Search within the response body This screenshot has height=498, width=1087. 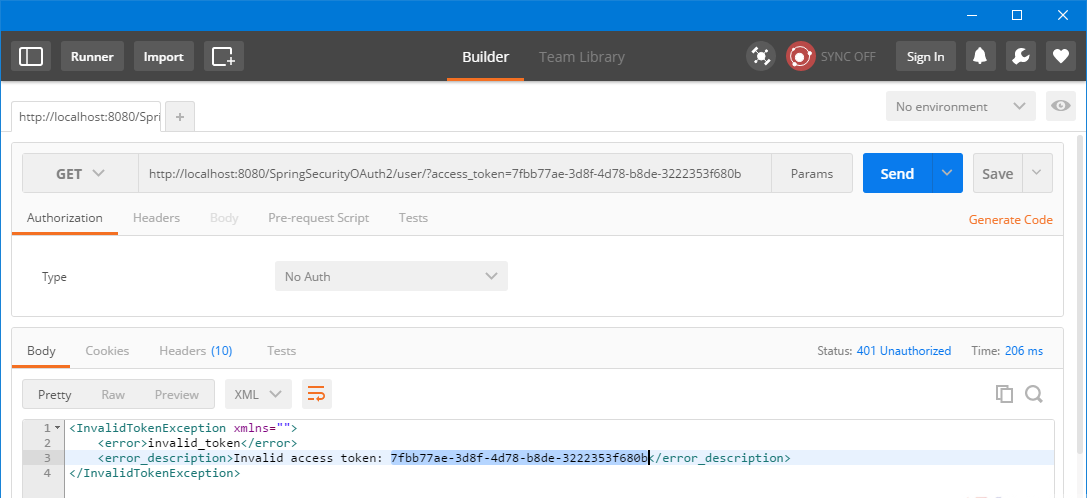point(1034,394)
